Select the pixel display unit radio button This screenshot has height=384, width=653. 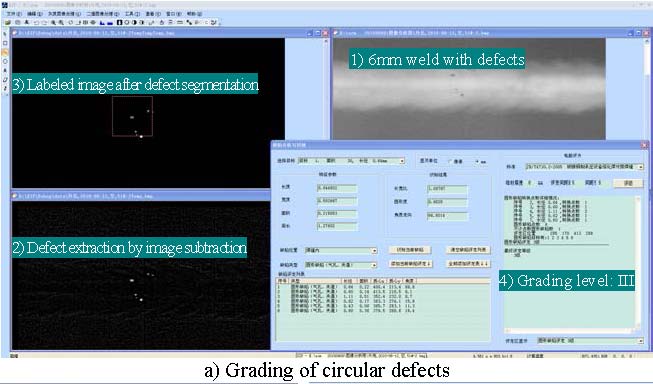click(x=450, y=161)
